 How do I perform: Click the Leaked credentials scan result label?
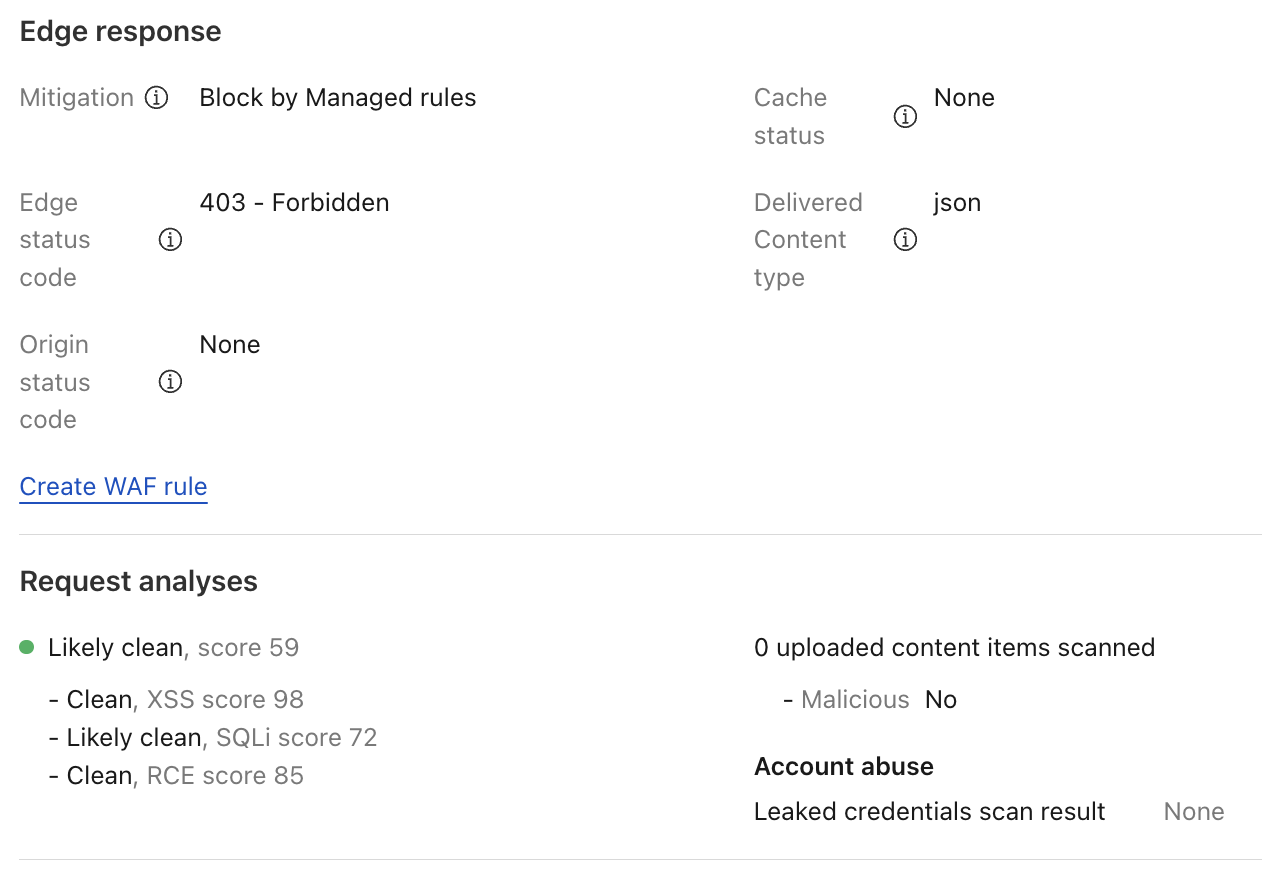929,812
